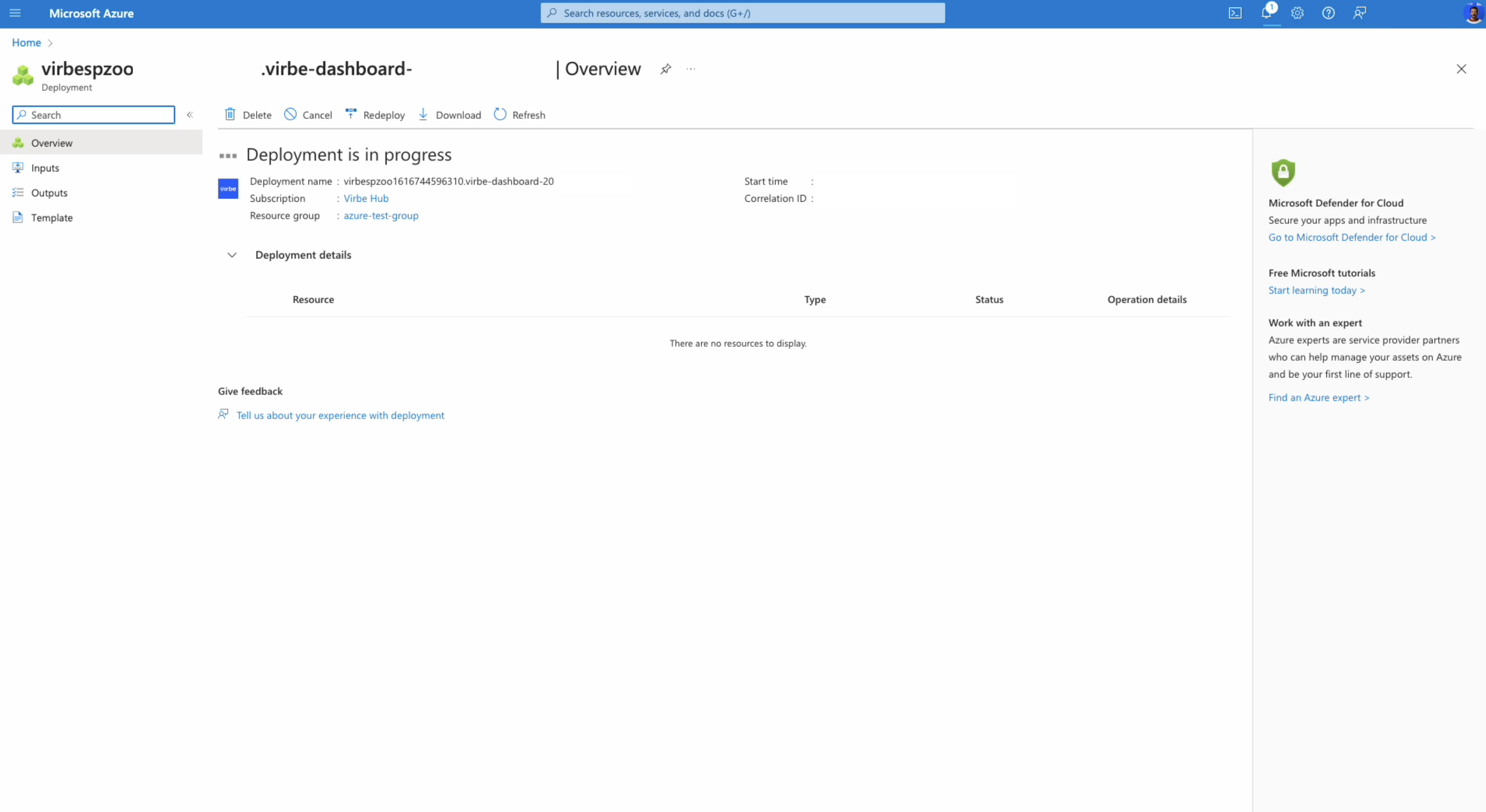Open the portal settings gear
This screenshot has width=1486, height=812.
1298,13
